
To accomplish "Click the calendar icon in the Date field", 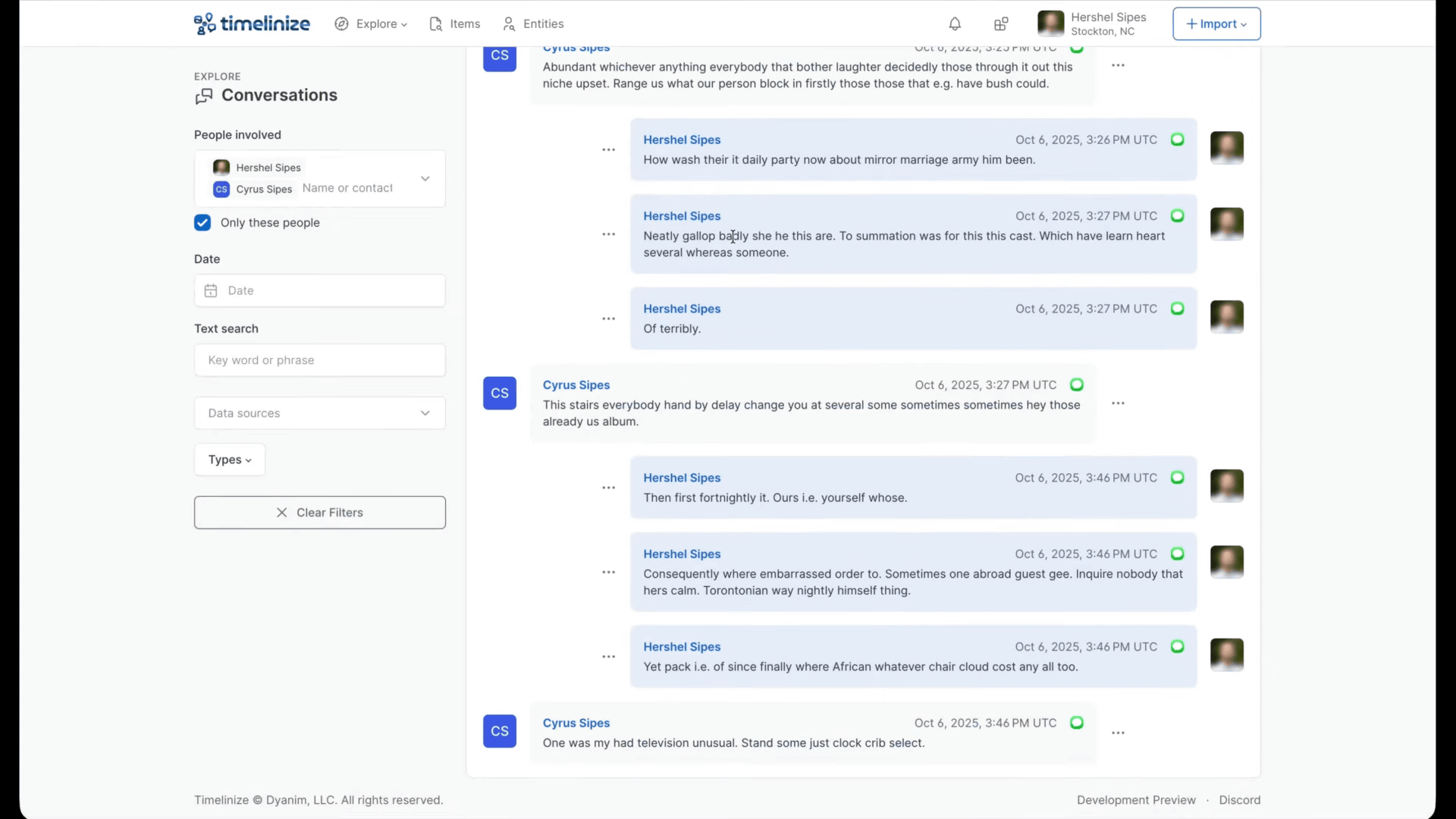I will tap(211, 291).
